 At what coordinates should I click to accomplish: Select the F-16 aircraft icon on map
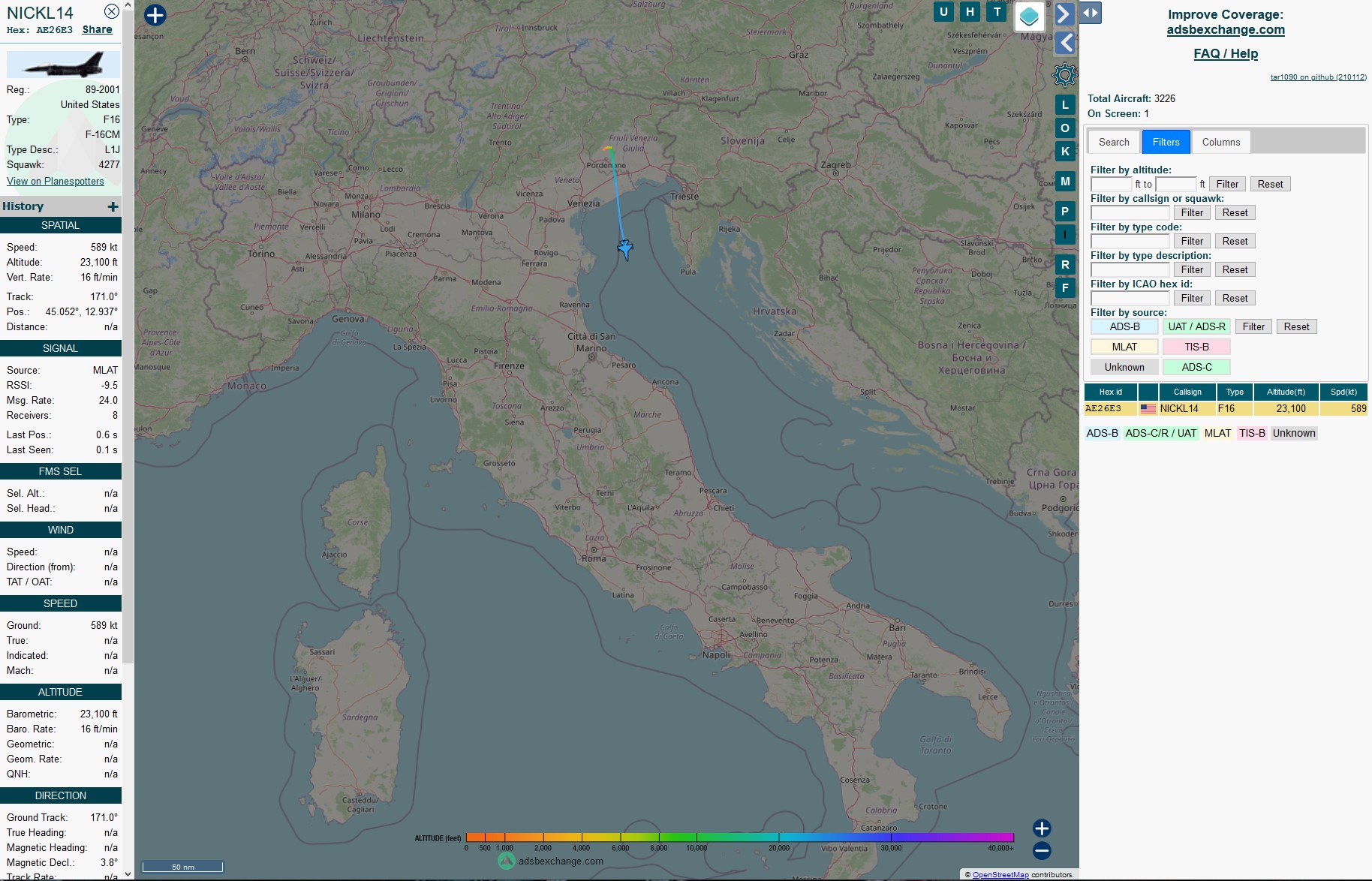[625, 249]
